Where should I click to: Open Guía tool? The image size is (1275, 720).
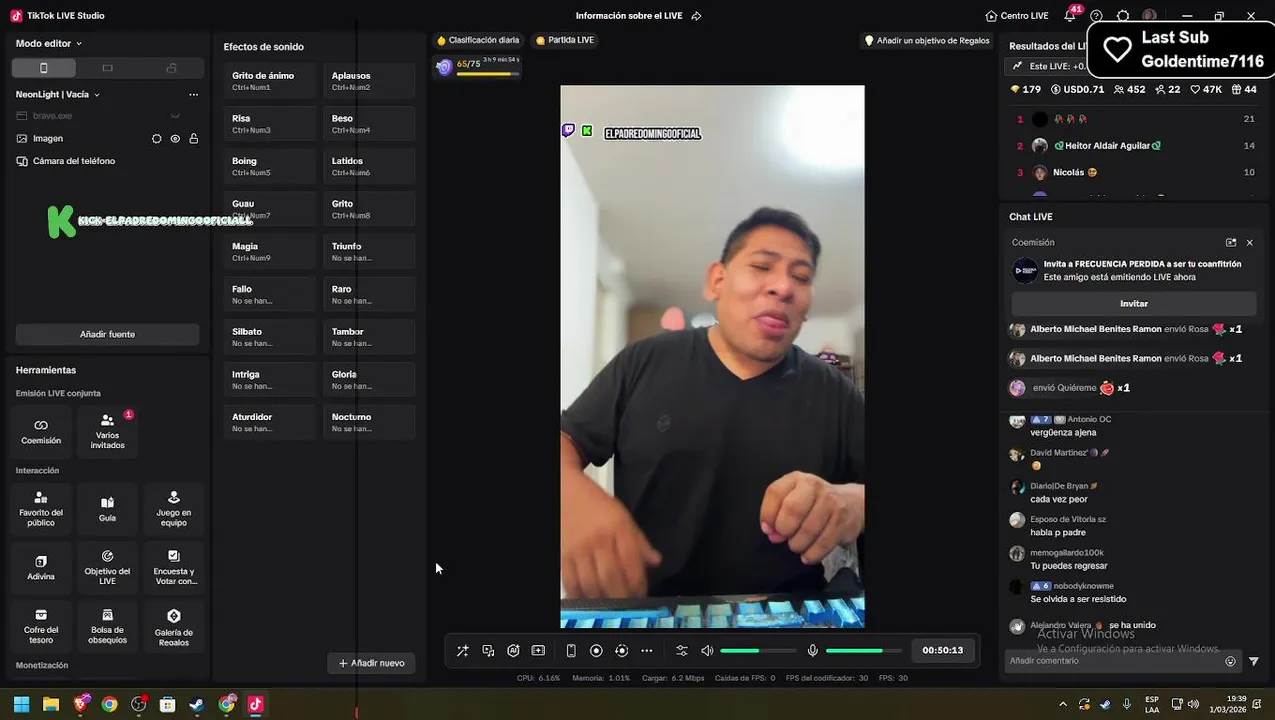point(107,510)
